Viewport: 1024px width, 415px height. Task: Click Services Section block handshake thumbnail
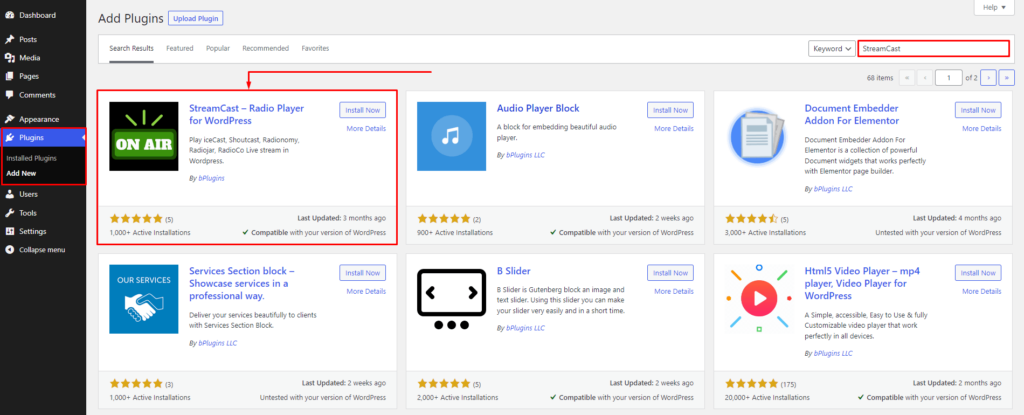pyautogui.click(x=144, y=299)
